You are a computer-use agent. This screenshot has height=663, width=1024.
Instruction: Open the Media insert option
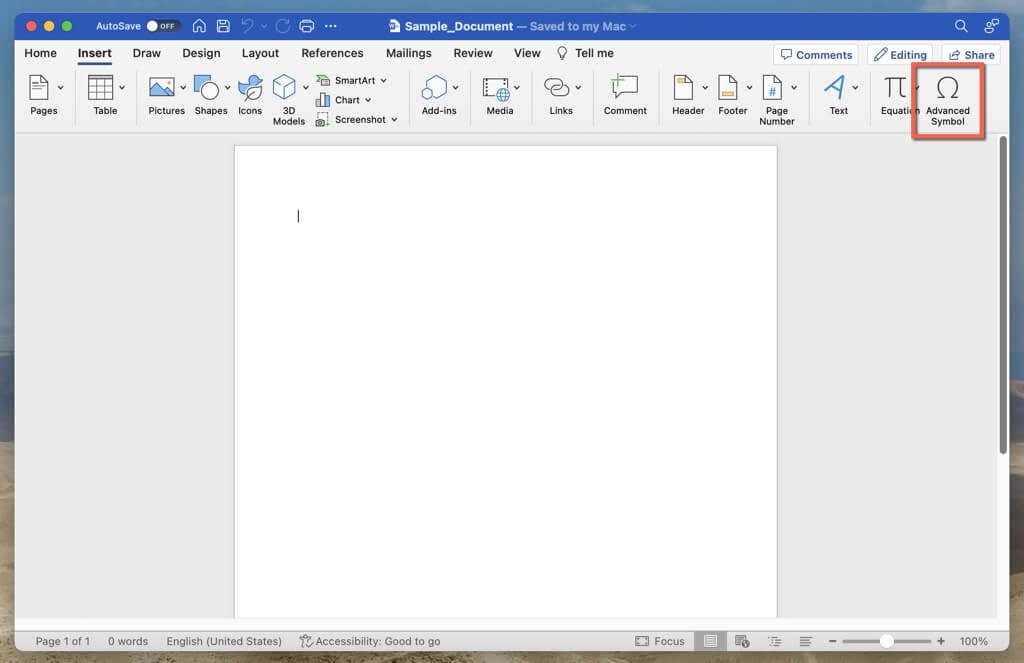(496, 88)
